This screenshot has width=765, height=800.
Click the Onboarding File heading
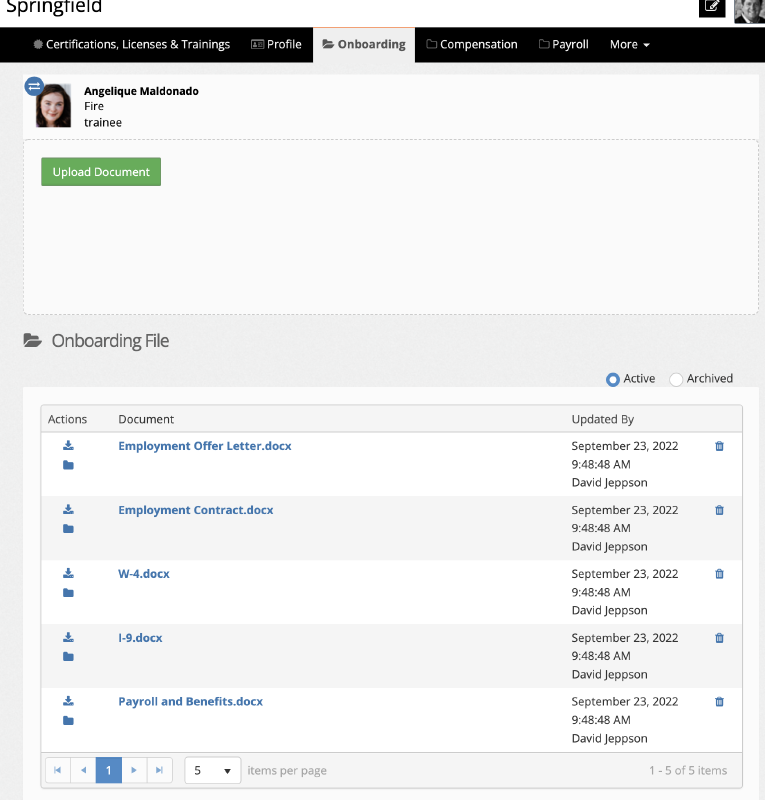(x=110, y=341)
